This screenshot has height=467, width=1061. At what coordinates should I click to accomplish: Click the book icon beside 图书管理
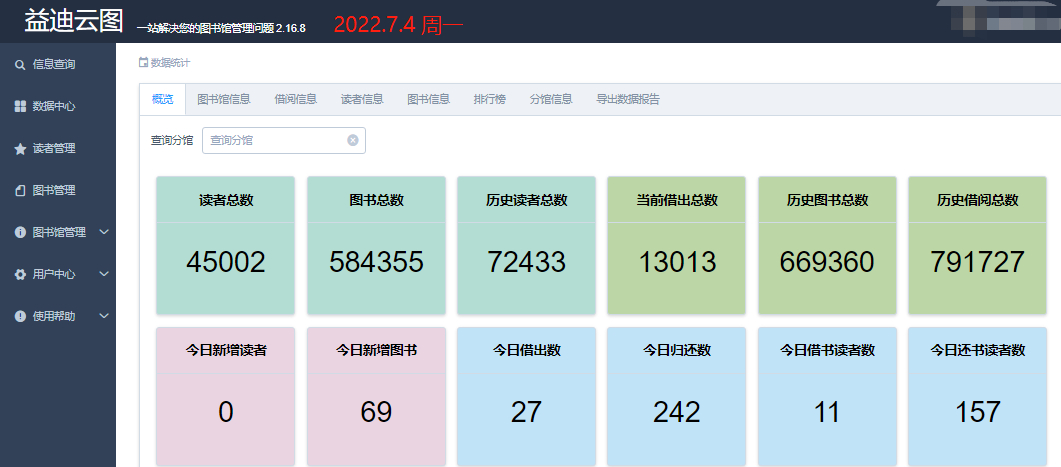pyautogui.click(x=20, y=190)
